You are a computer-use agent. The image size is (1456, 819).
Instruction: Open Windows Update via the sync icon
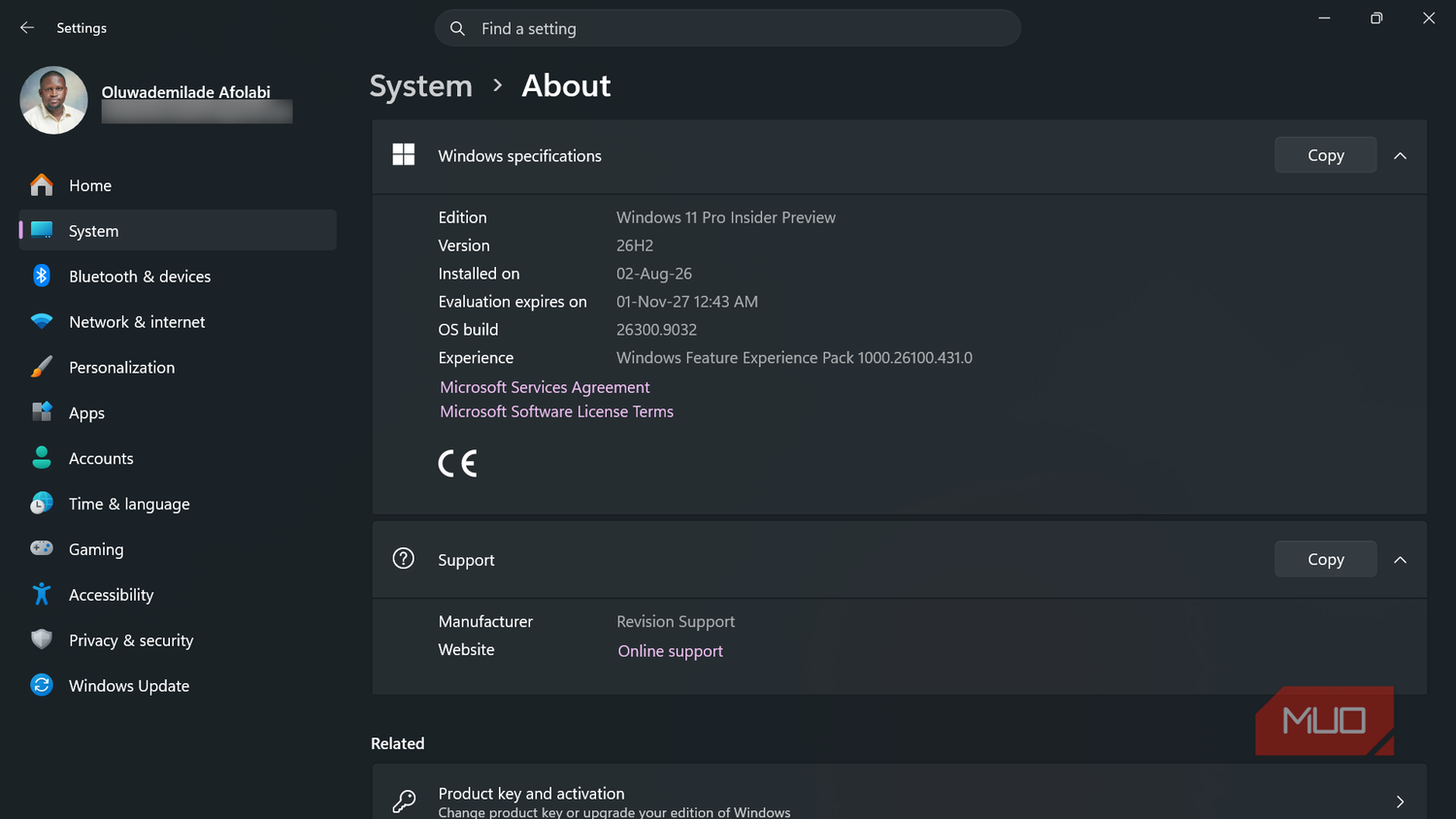pyautogui.click(x=42, y=685)
